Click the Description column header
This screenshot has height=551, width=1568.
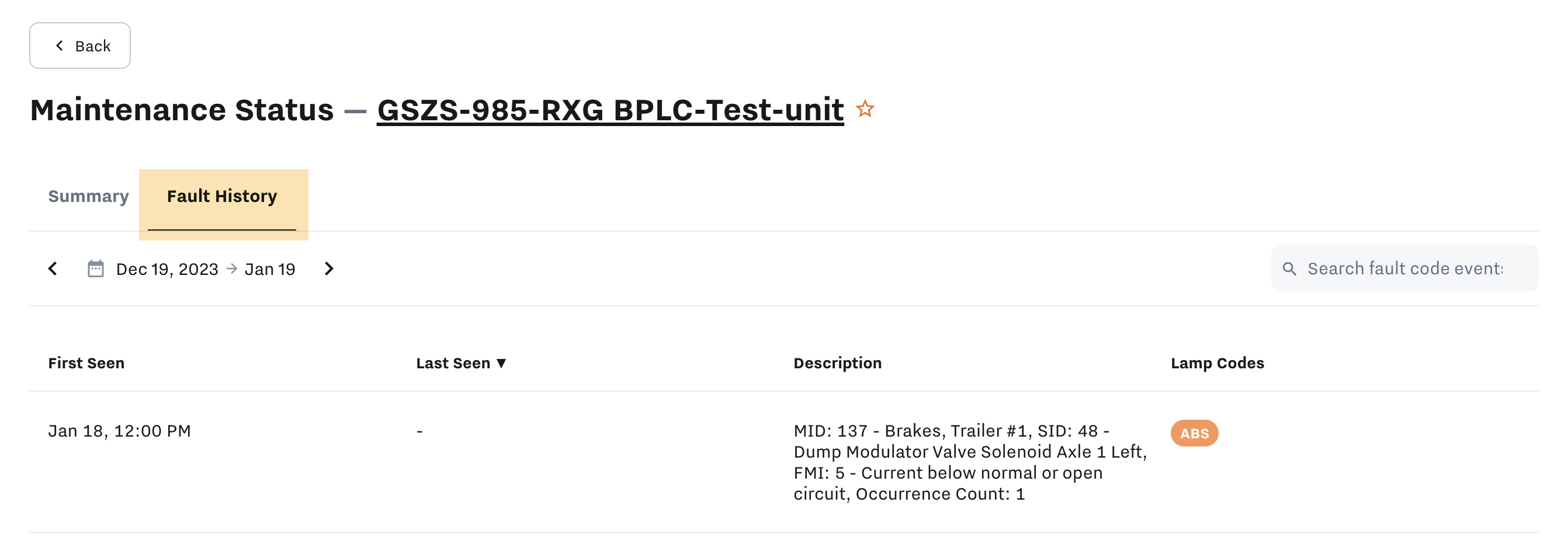[x=837, y=363]
